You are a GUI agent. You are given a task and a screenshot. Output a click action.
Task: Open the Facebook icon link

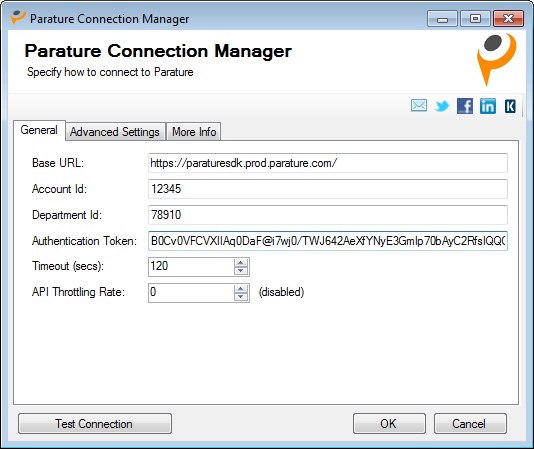(465, 106)
